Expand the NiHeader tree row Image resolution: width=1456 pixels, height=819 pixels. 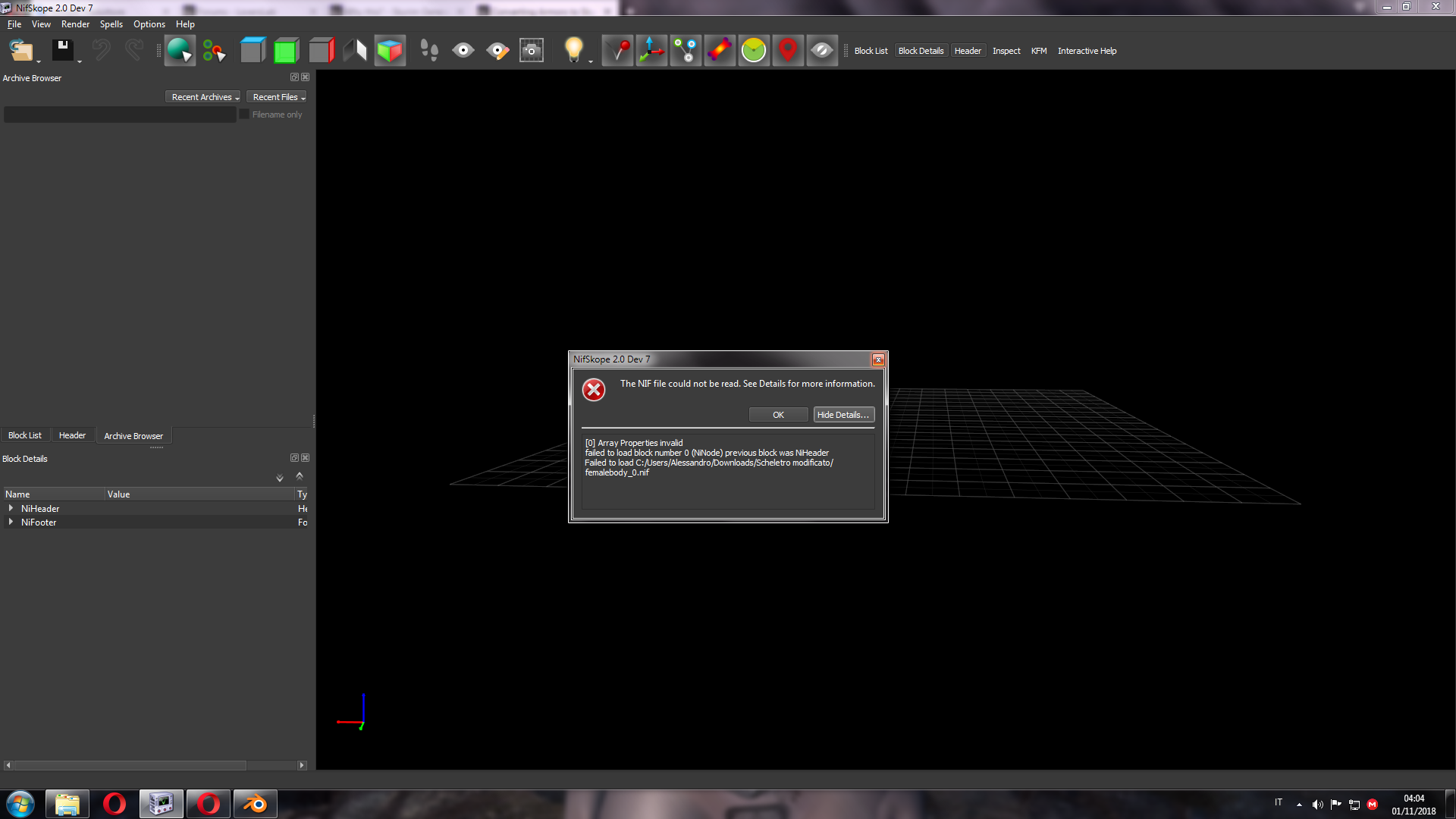11,508
